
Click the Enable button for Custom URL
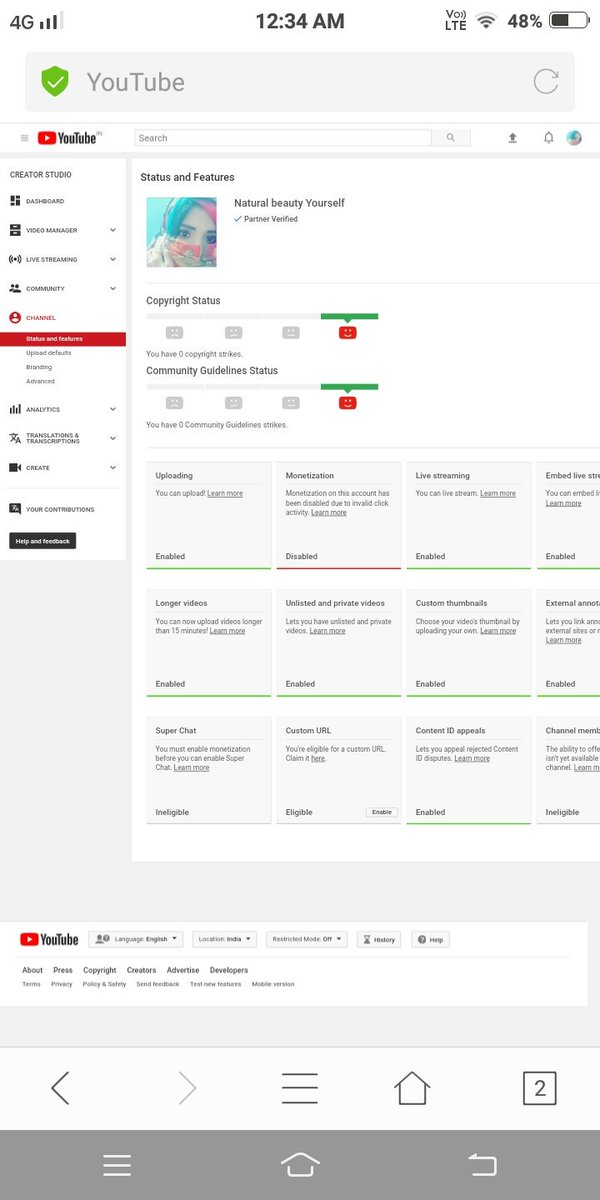(x=382, y=812)
